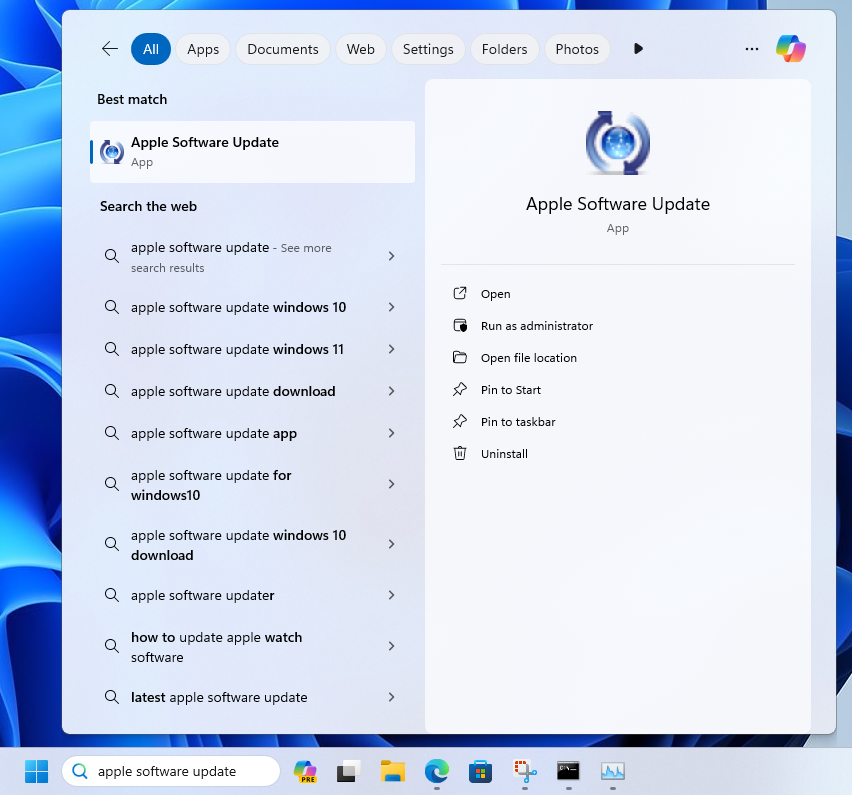Click Pin to Start

tap(511, 390)
